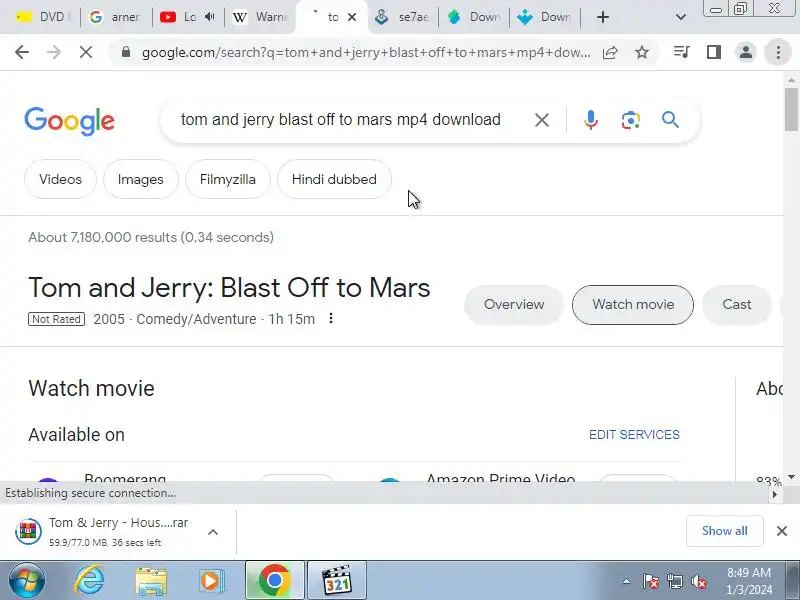The width and height of the screenshot is (800, 600).
Task: Click the EDIT SERVICES link
Action: click(634, 435)
